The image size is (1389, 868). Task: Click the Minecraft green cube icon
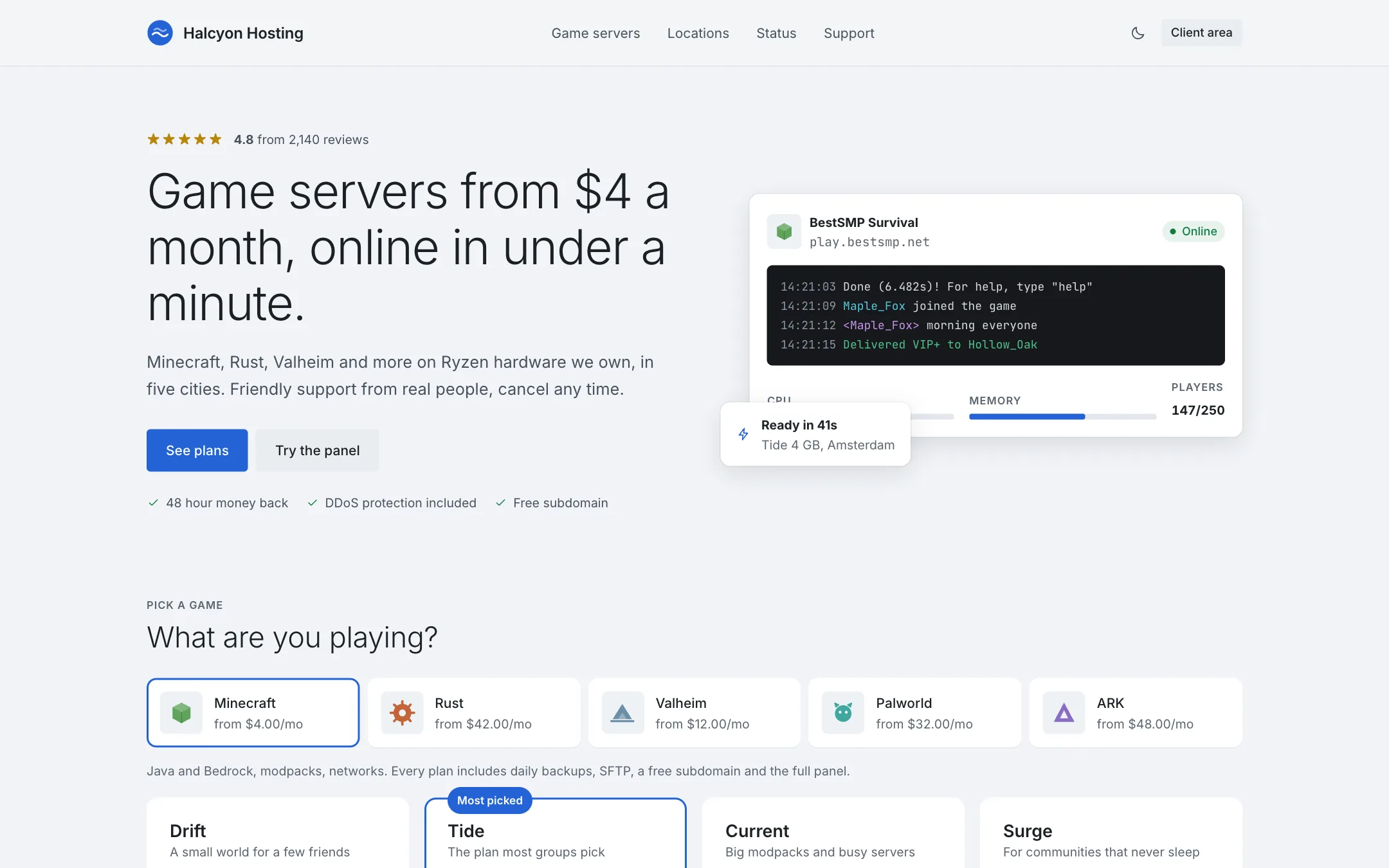[x=181, y=712]
